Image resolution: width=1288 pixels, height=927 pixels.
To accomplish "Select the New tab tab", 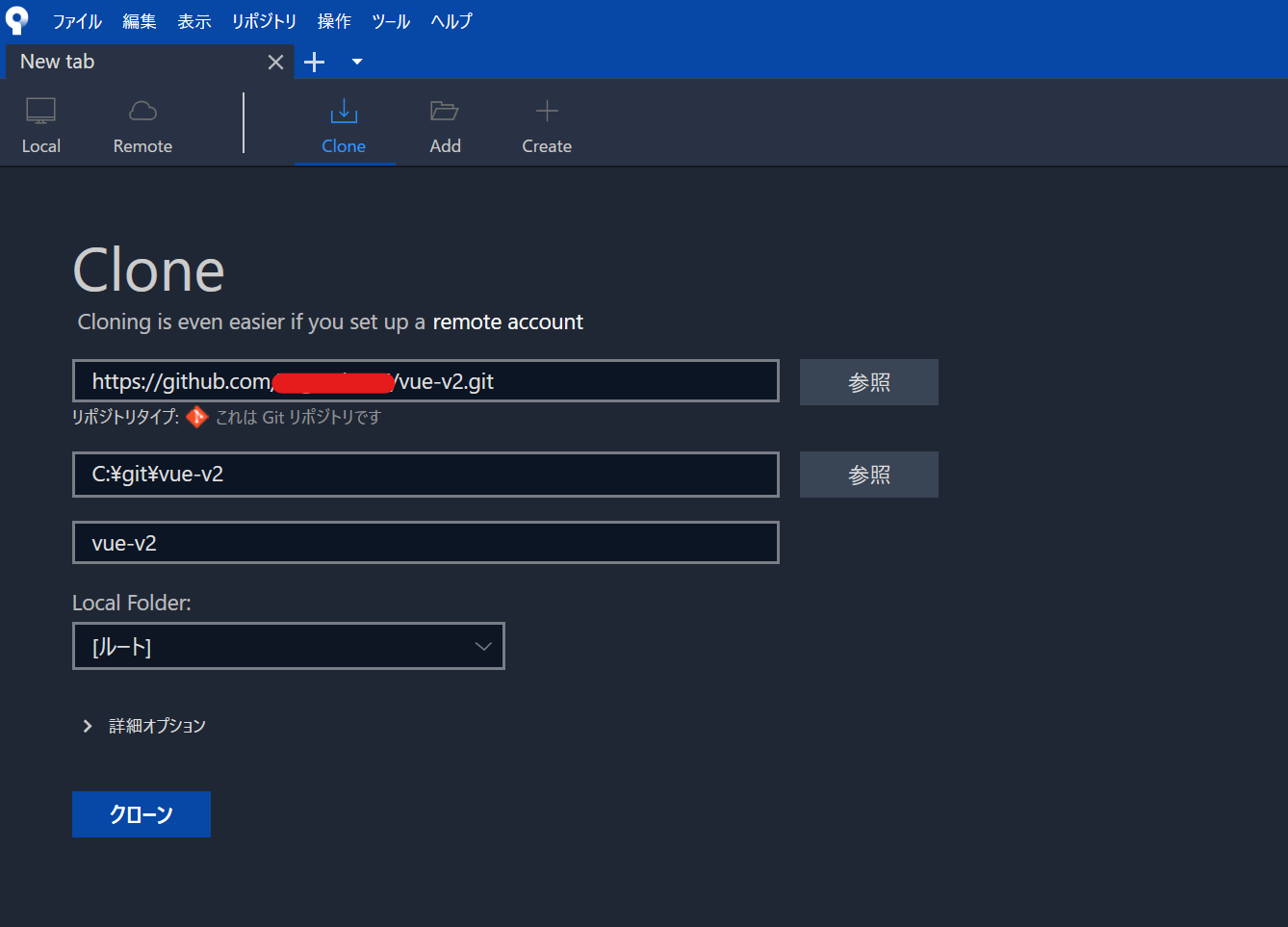I will tap(149, 62).
